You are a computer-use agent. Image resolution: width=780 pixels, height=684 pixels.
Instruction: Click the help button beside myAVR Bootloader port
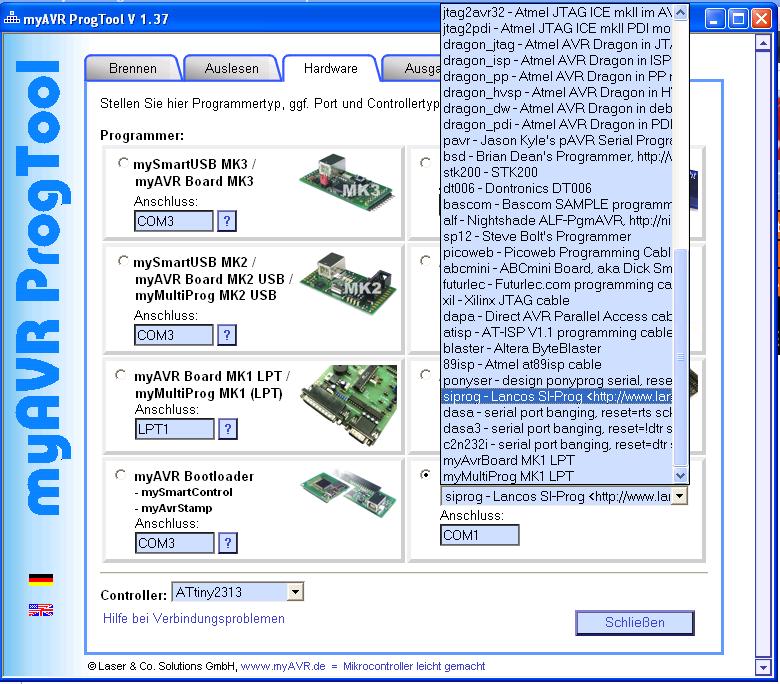click(x=228, y=543)
